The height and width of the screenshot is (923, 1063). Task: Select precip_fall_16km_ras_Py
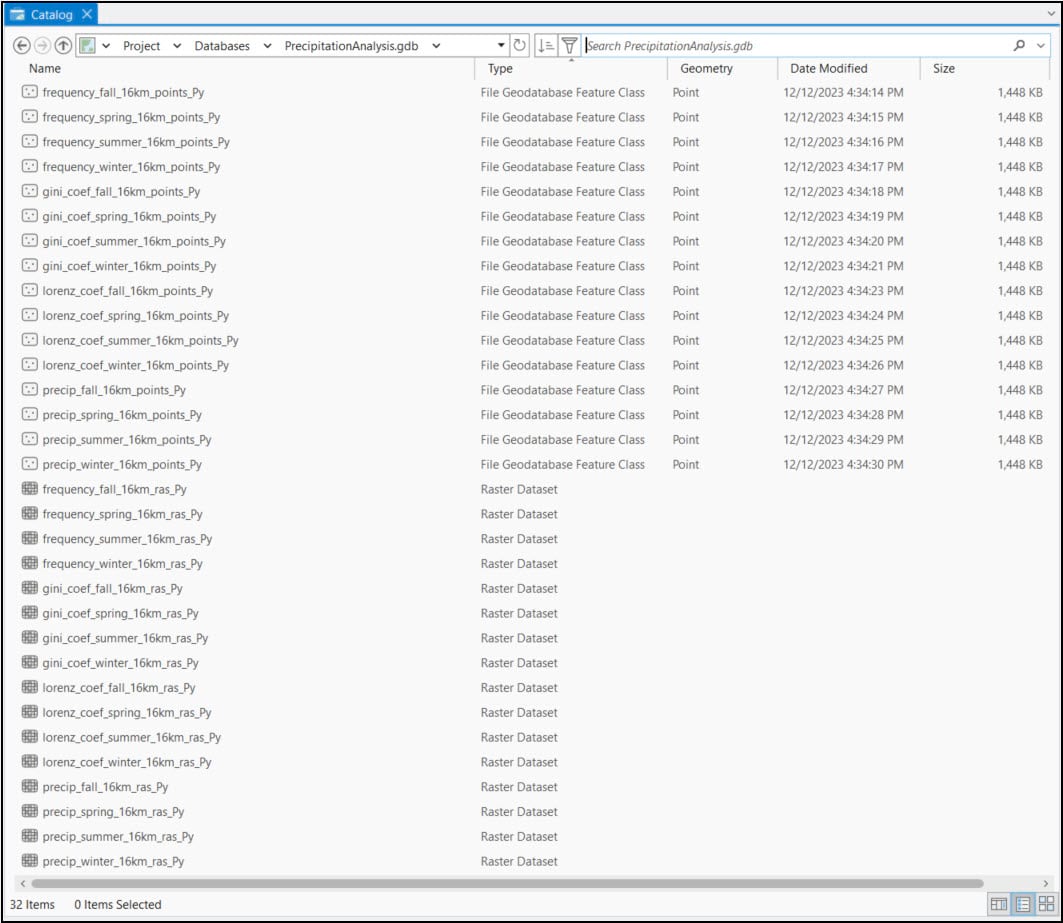[105, 787]
